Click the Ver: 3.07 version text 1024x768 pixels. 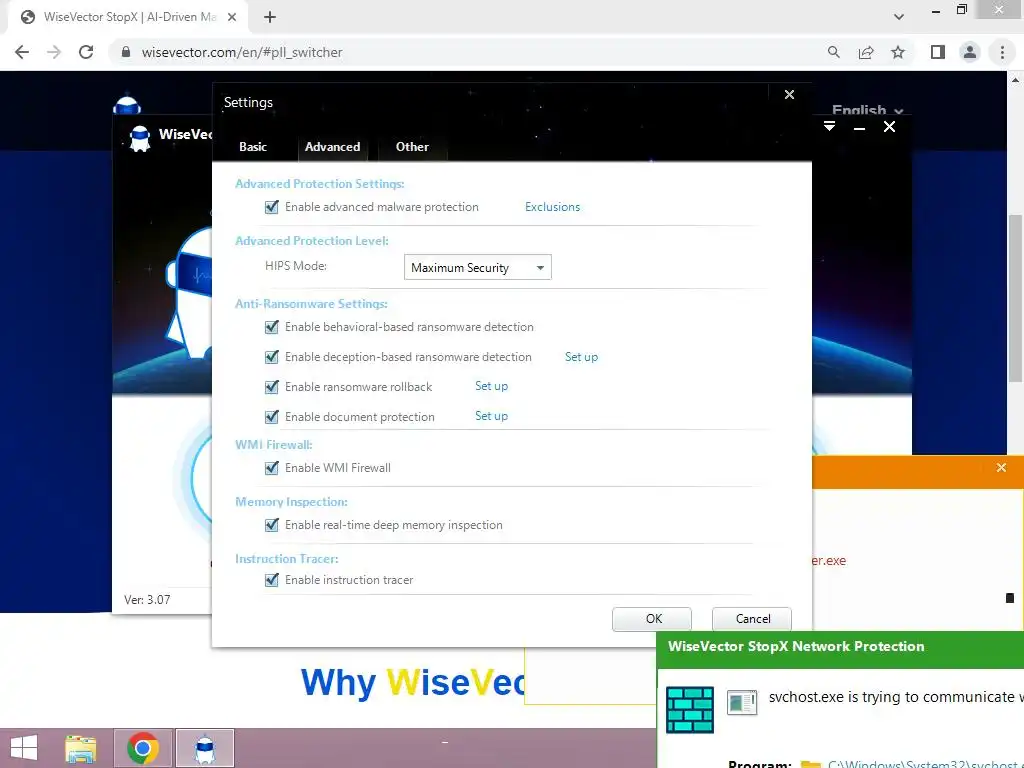point(147,600)
